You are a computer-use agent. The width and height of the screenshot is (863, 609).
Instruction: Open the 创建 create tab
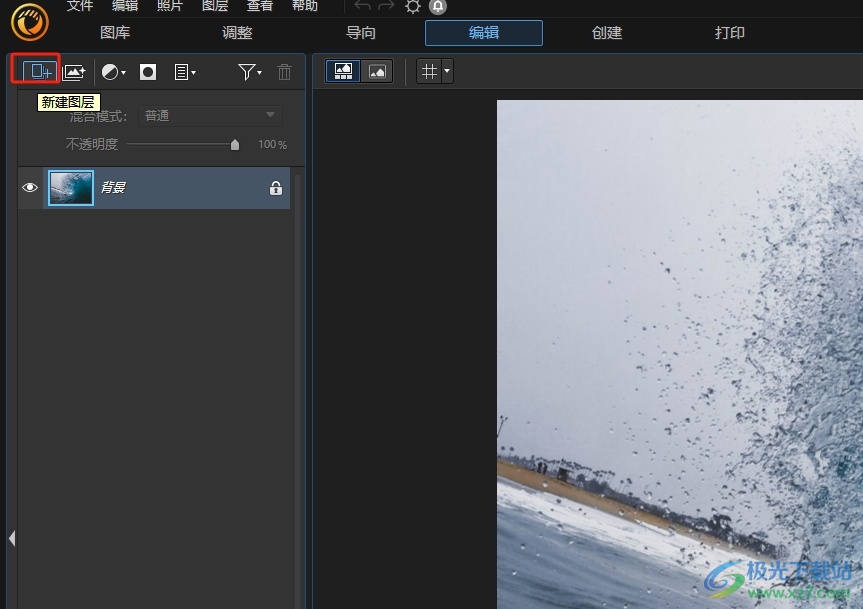[607, 33]
